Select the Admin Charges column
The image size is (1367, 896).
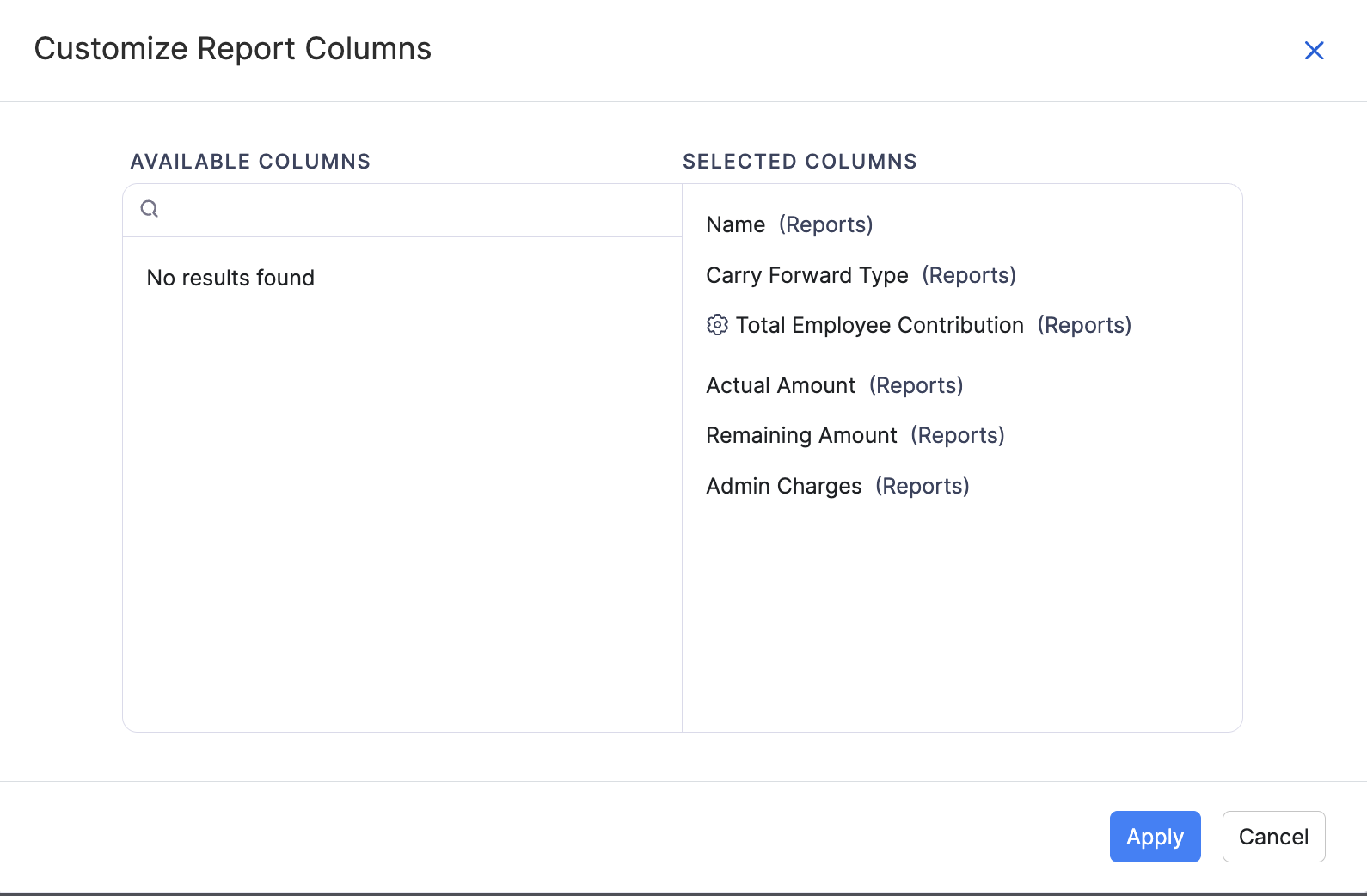[x=837, y=486]
